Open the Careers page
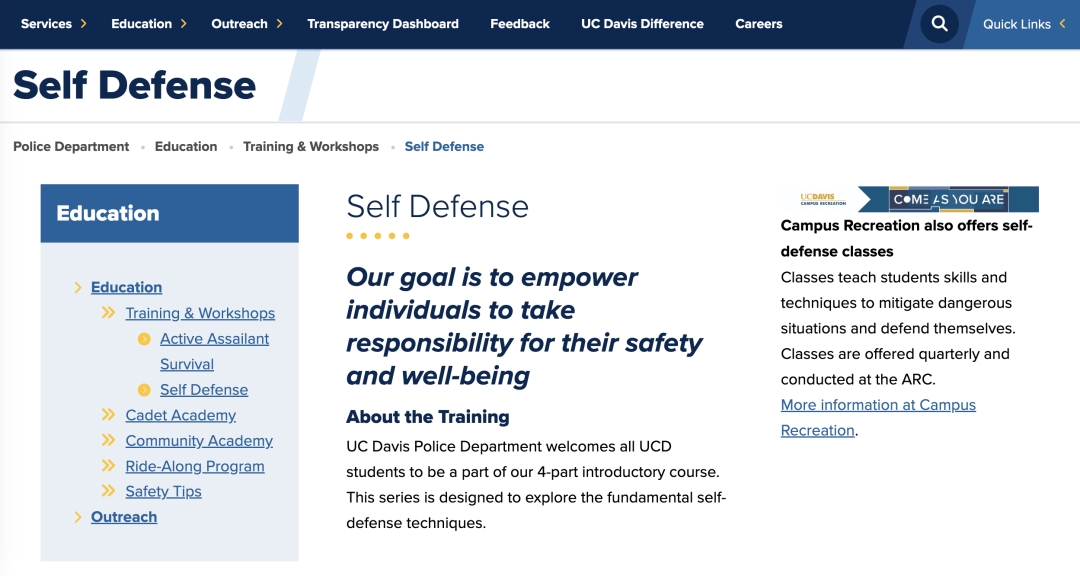The image size is (1080, 576). click(x=758, y=24)
